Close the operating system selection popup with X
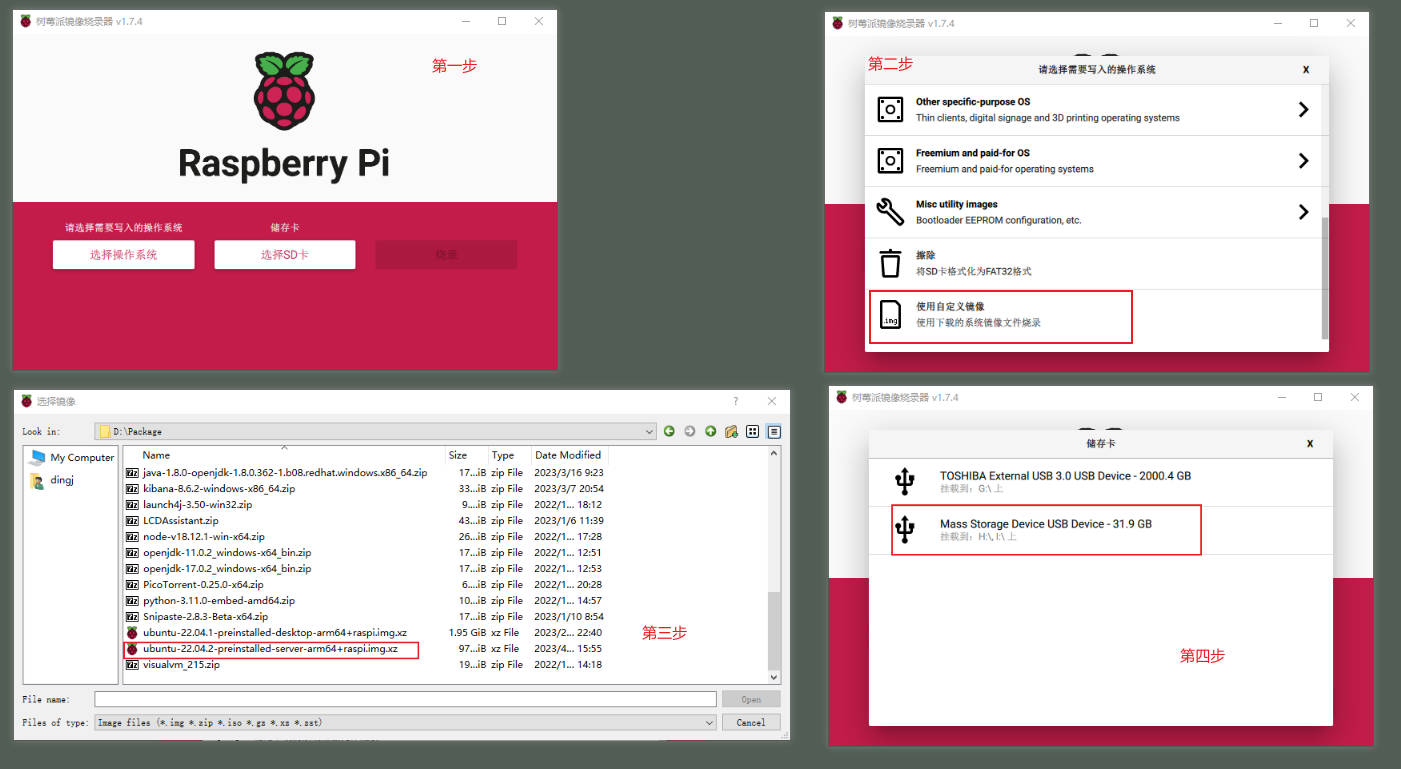Viewport: 1401px width, 769px height. (x=1306, y=70)
